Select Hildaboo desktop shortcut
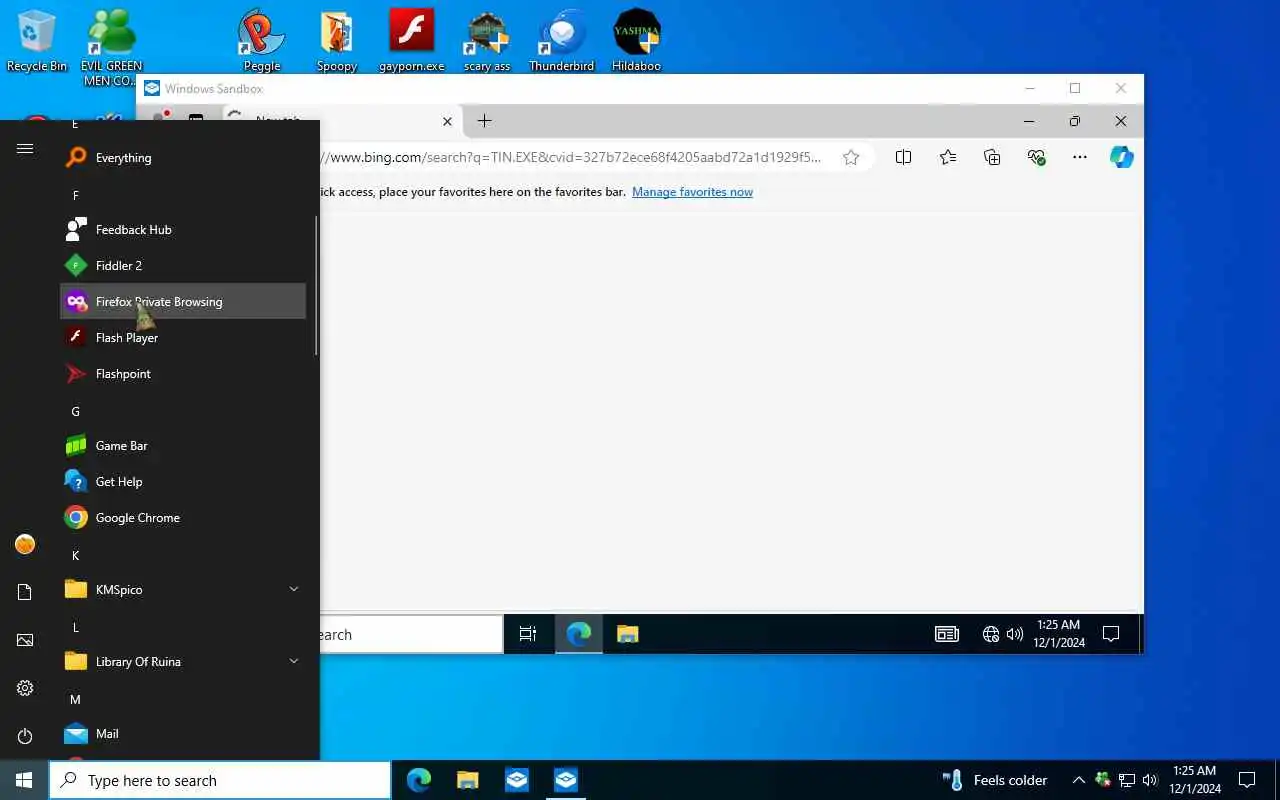This screenshot has width=1280, height=800. point(637,40)
